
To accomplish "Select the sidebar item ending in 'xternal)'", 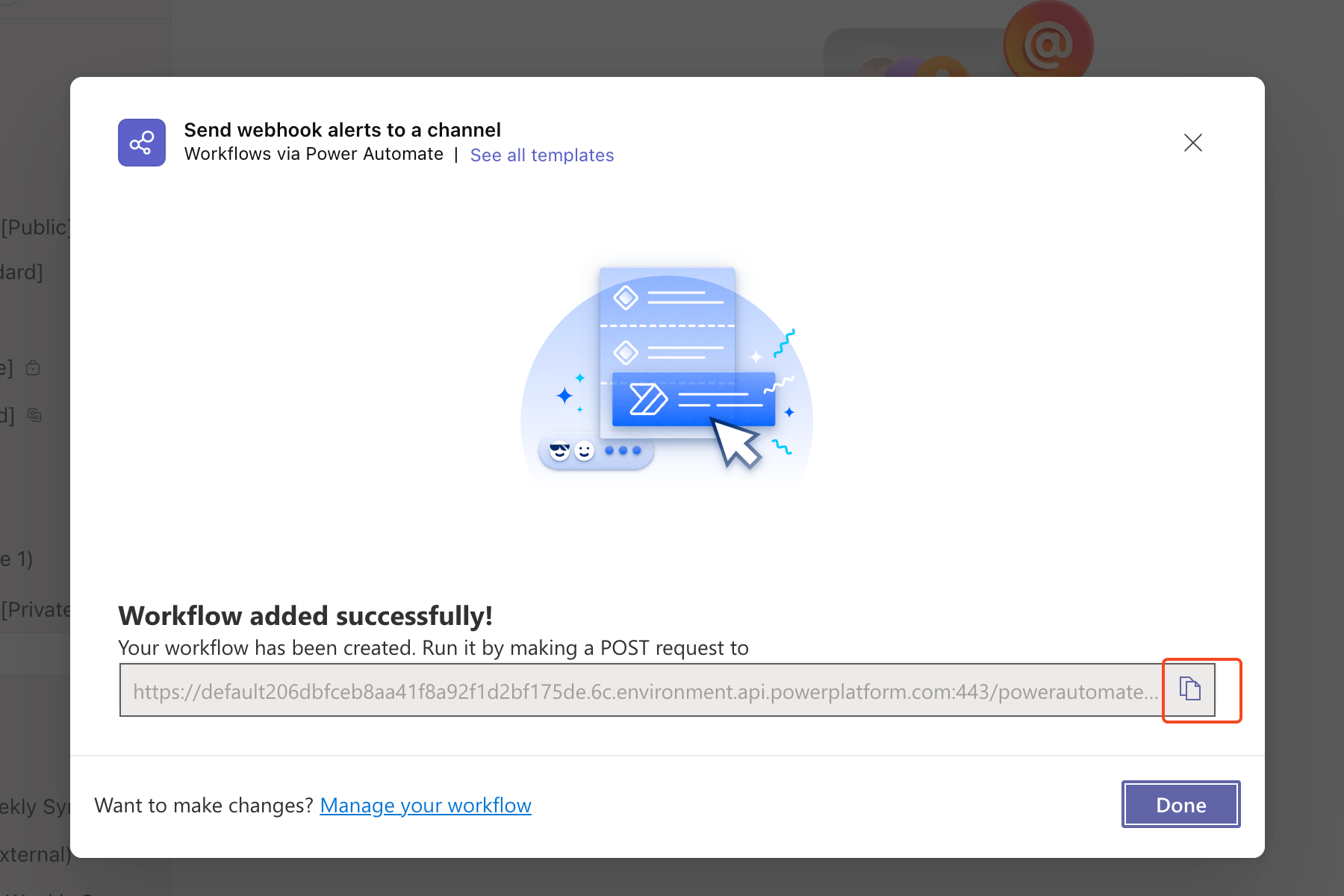I will (35, 854).
